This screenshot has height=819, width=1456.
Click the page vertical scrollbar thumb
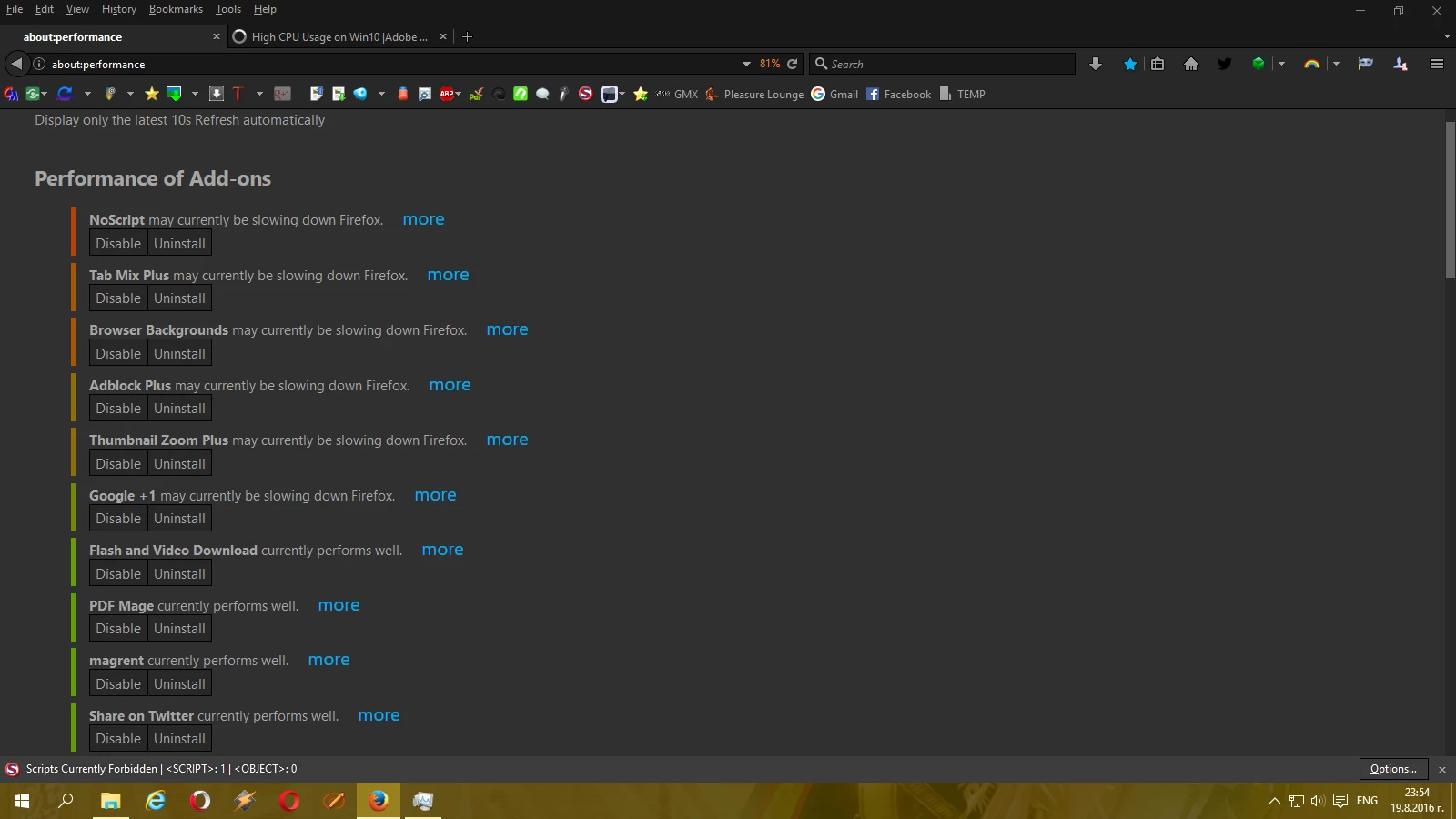(x=1450, y=199)
